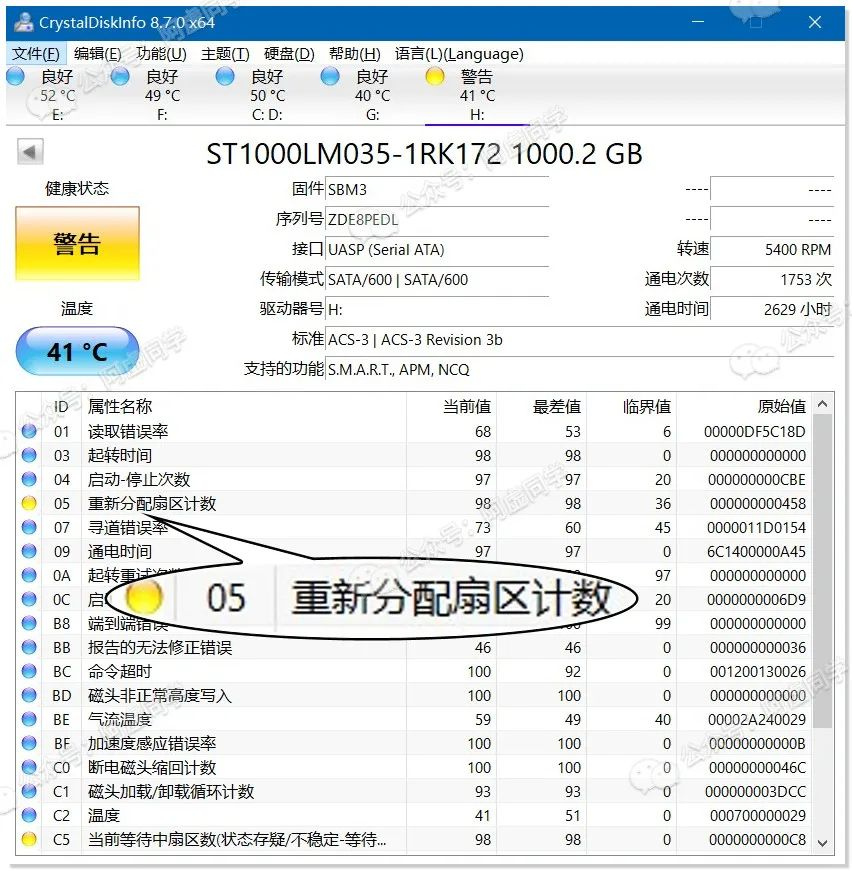Click the serial number field ZDE8PEDL

tap(437, 220)
